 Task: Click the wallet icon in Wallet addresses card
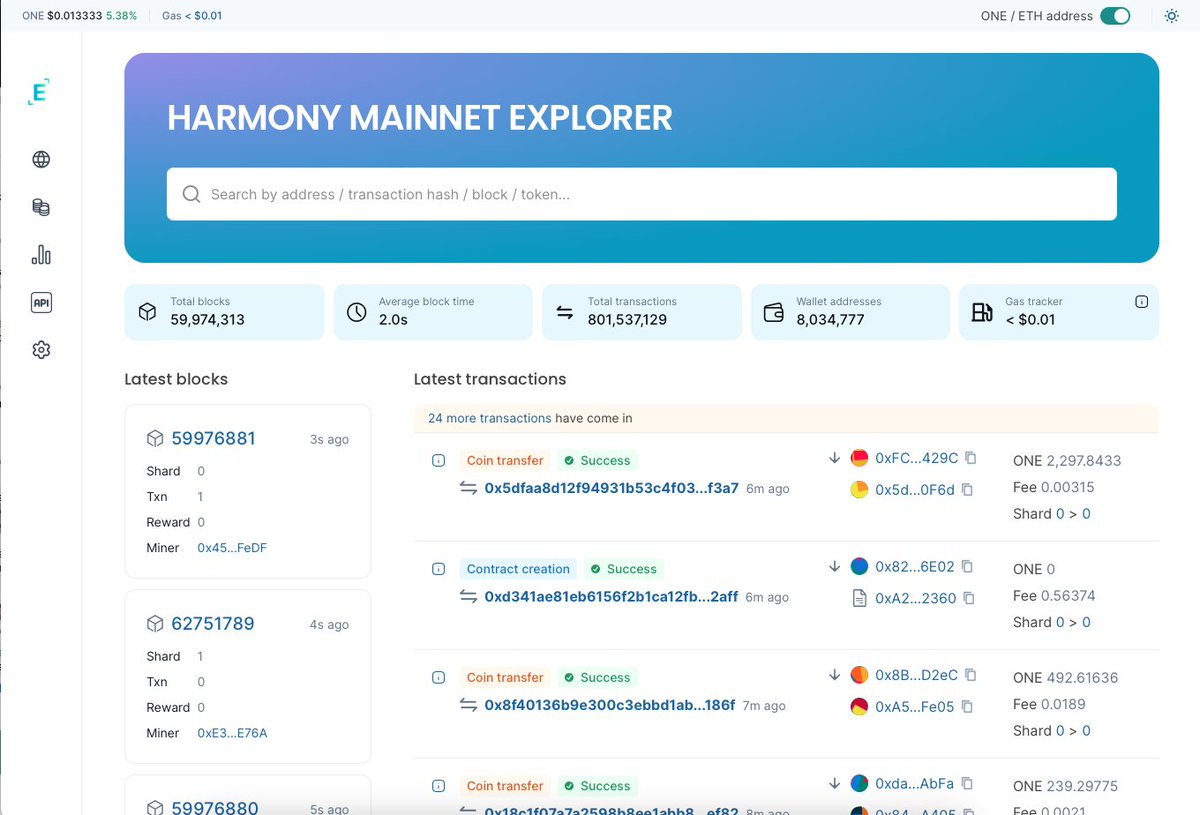[x=773, y=312]
